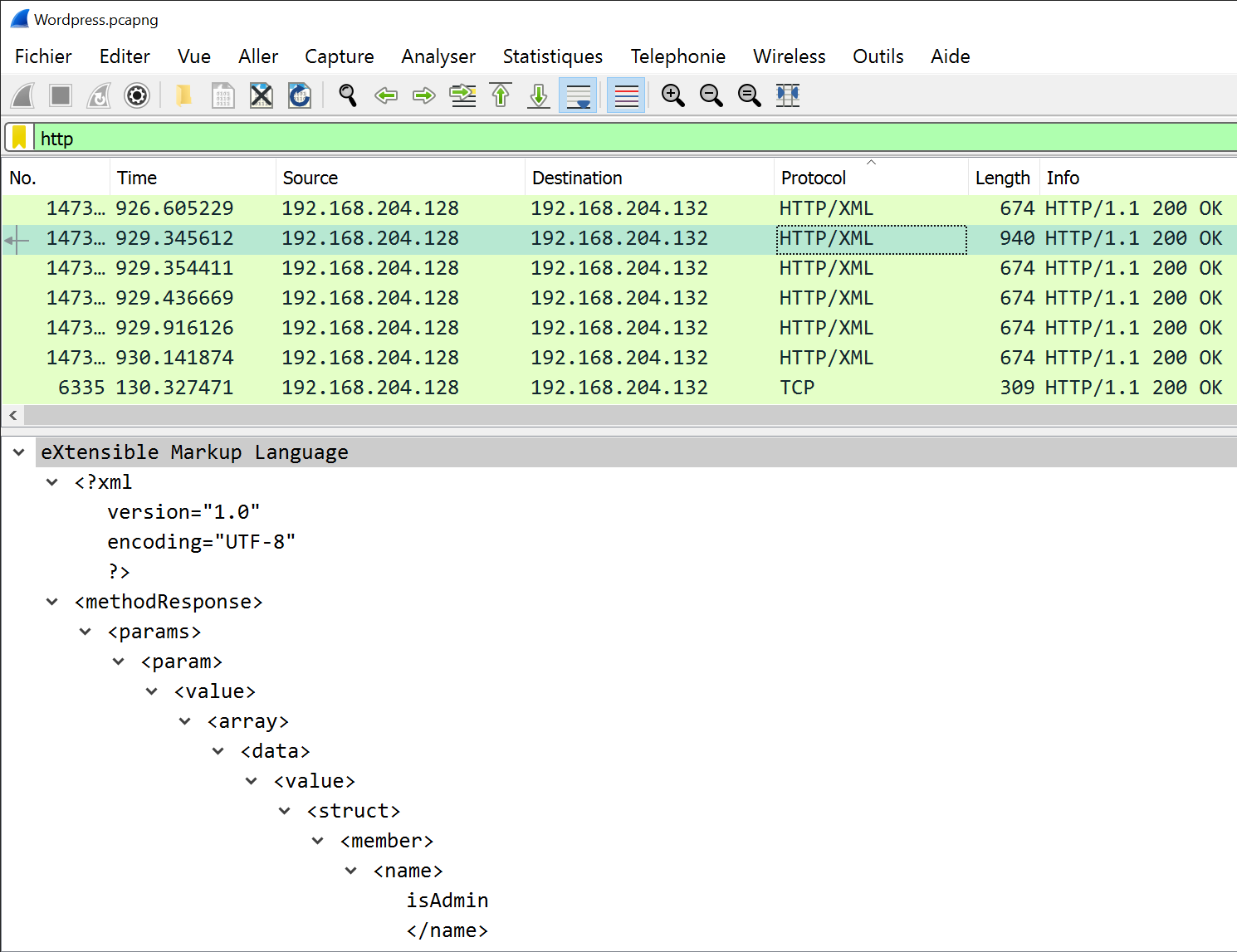Open the Outils menu
Viewport: 1237px width, 952px height.
tap(878, 56)
